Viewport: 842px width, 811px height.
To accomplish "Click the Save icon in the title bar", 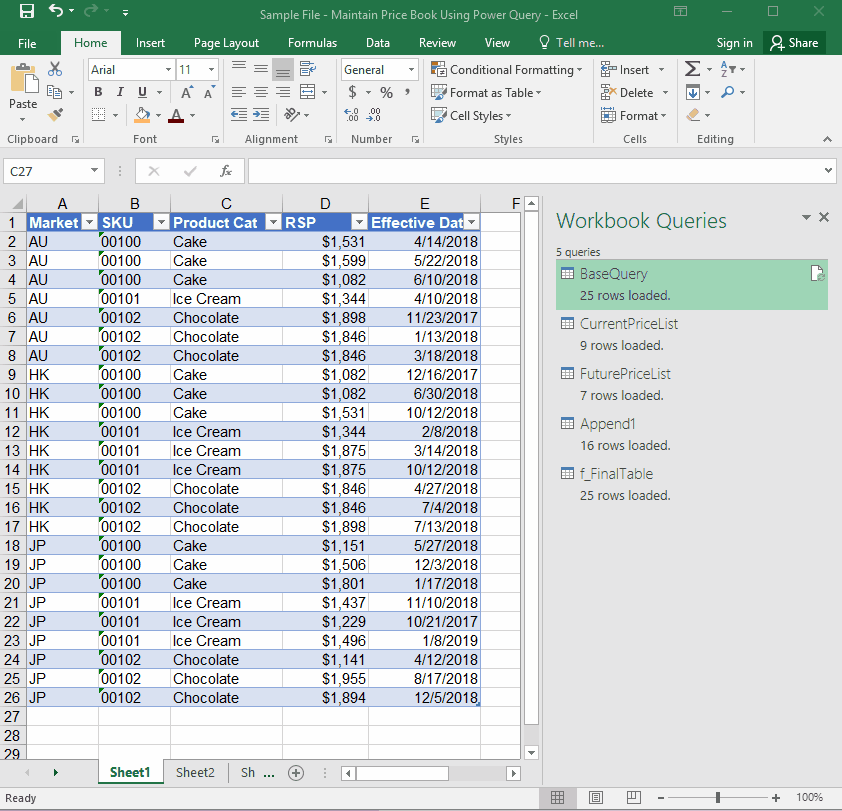I will tap(27, 12).
